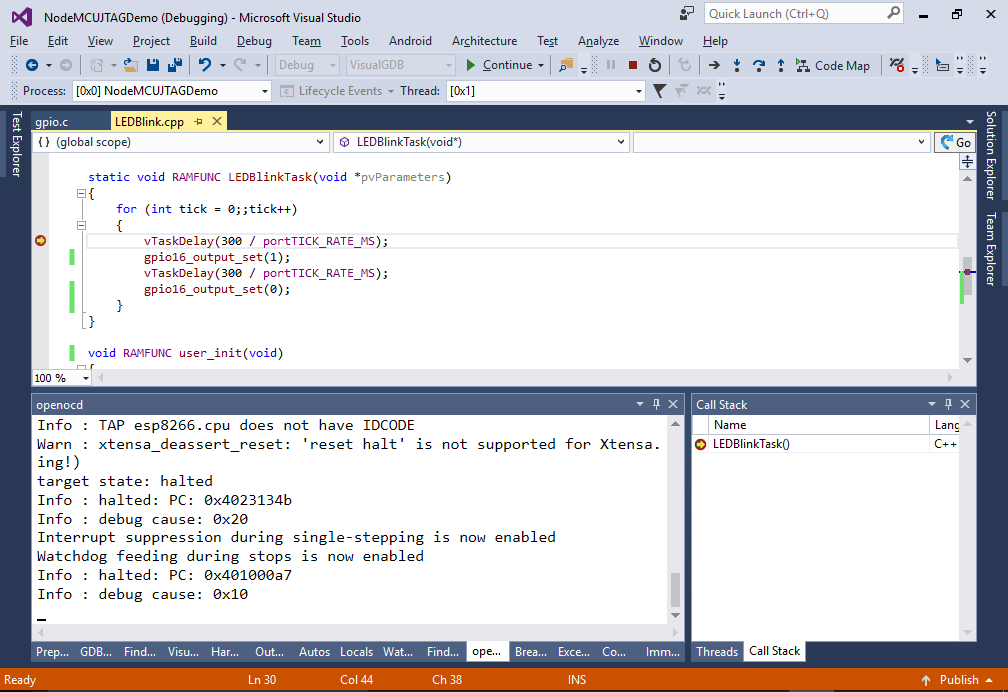The image size is (1008, 692).
Task: Open the Thread dropdown showing [0x1]
Action: click(x=545, y=91)
